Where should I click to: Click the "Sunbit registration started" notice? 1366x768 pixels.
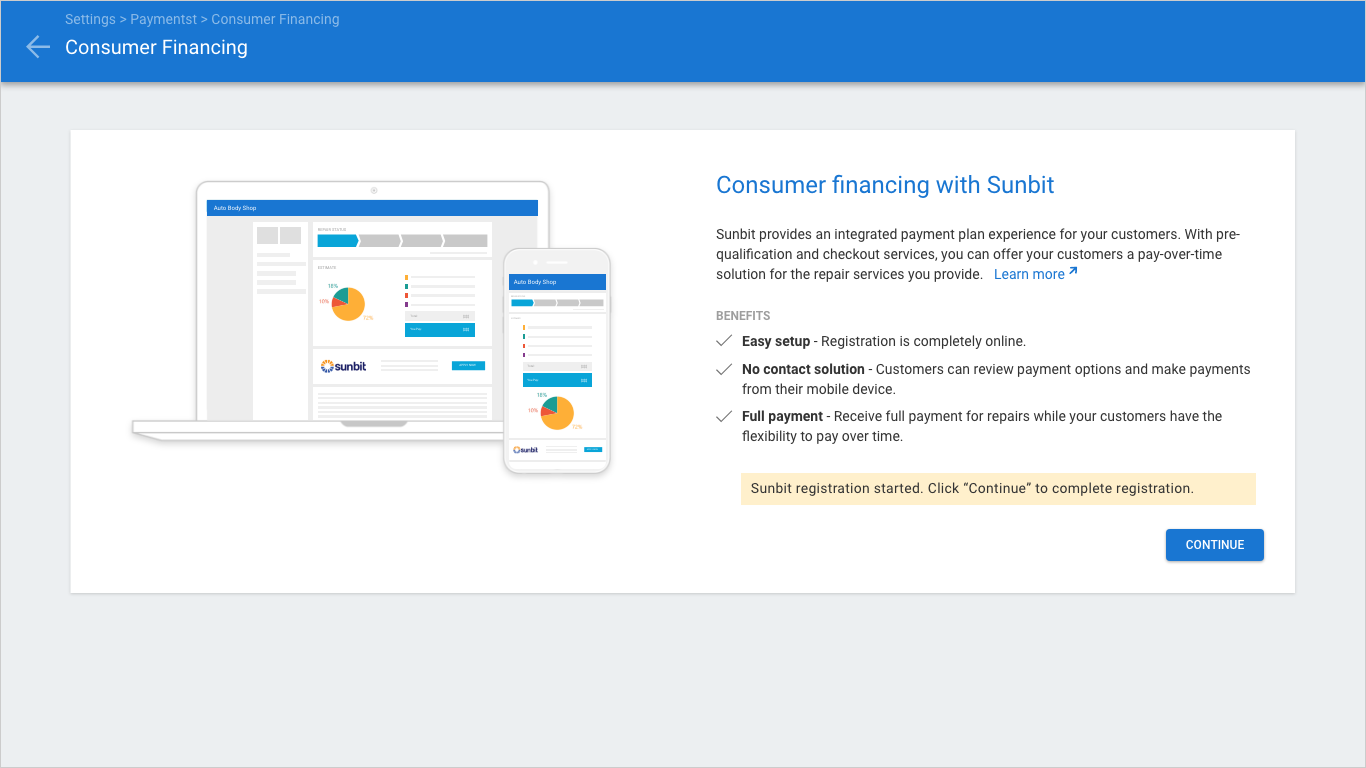pos(998,489)
